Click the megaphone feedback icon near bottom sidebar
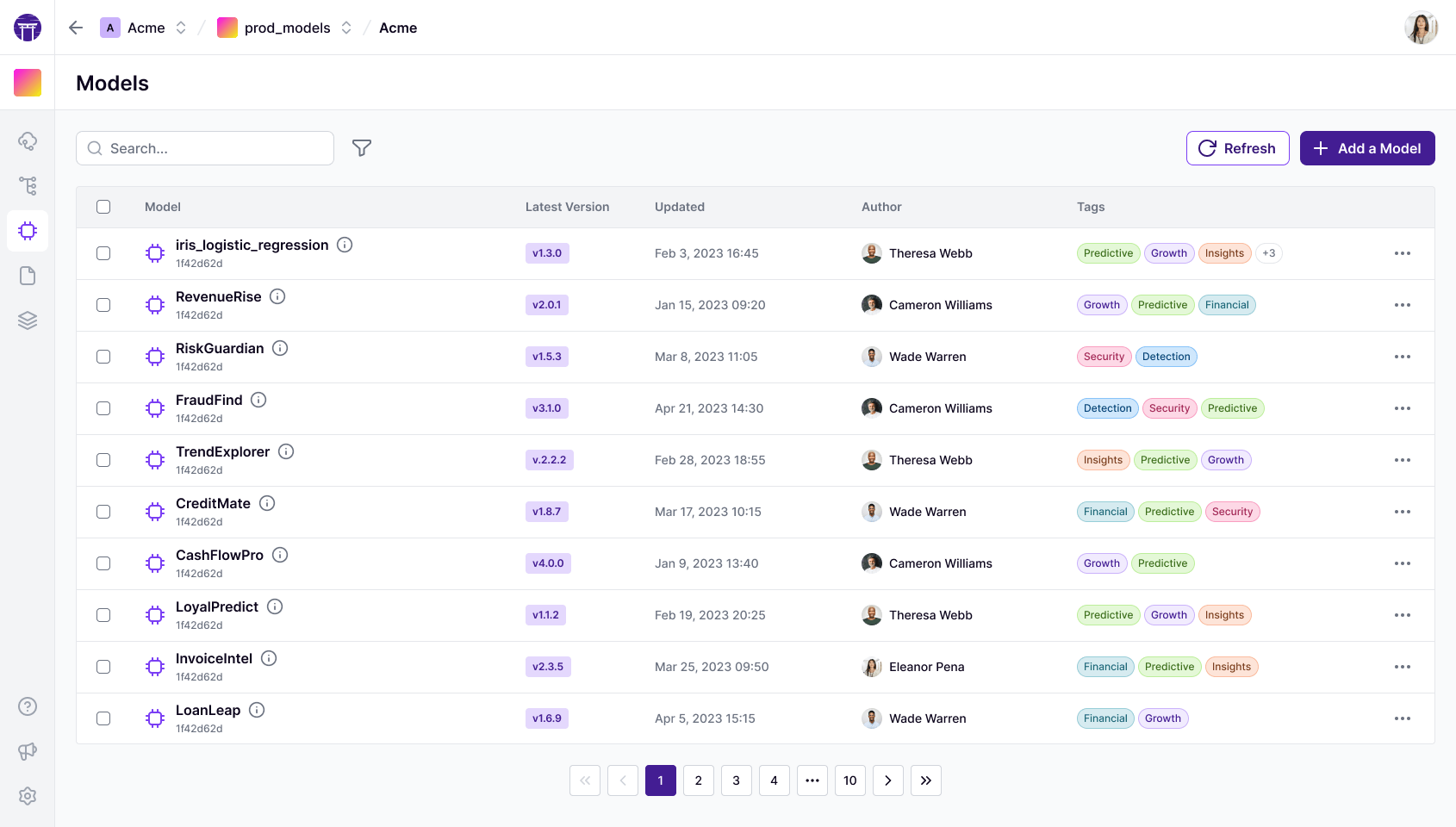This screenshot has height=827, width=1456. (x=27, y=750)
